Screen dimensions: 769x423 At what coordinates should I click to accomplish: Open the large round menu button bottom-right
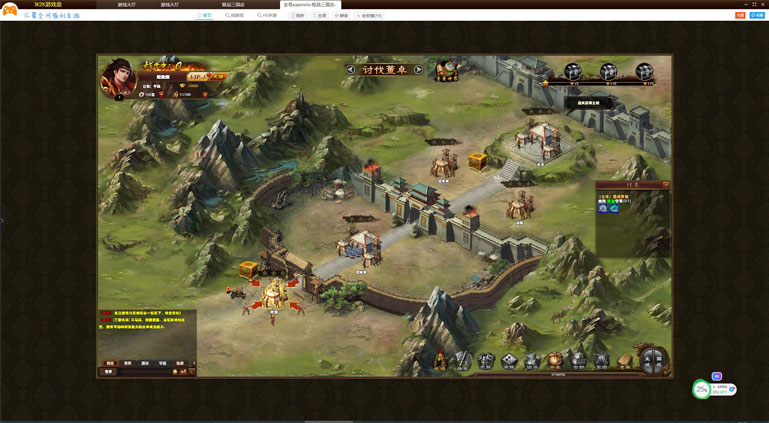652,359
